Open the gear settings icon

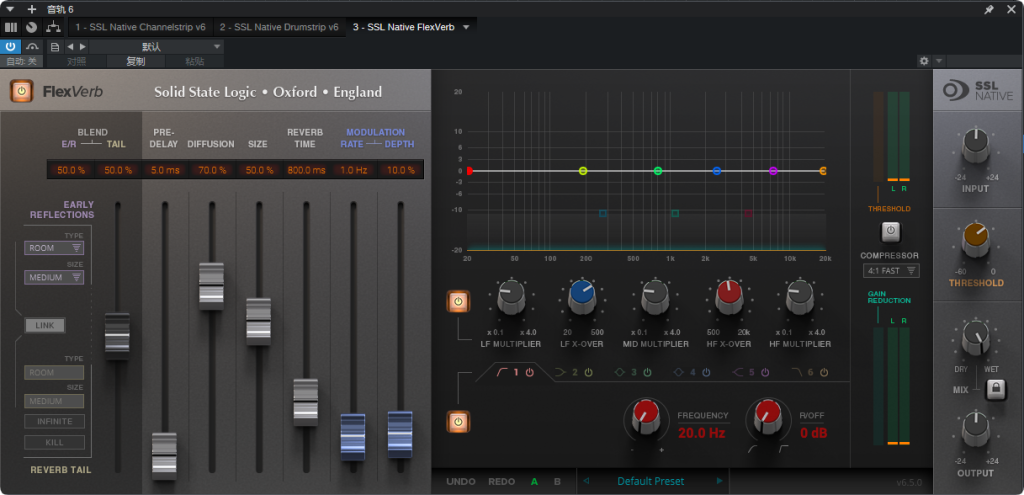923,61
